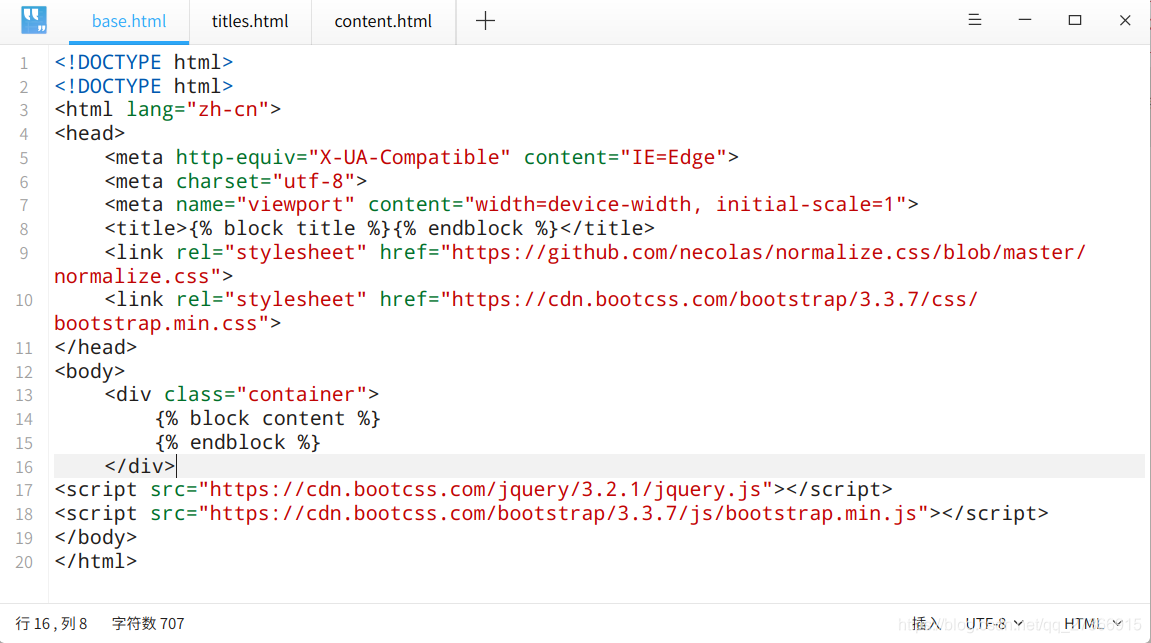This screenshot has width=1151, height=643.
Task: Click the closing </body> tag
Action: pos(95,537)
